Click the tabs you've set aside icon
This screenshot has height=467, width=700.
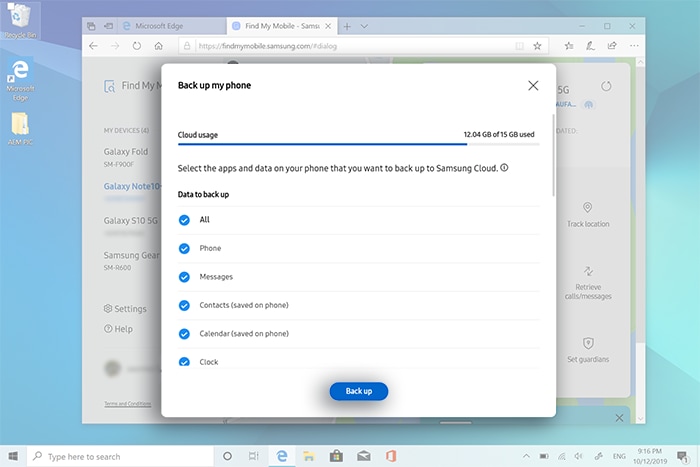tap(91, 26)
